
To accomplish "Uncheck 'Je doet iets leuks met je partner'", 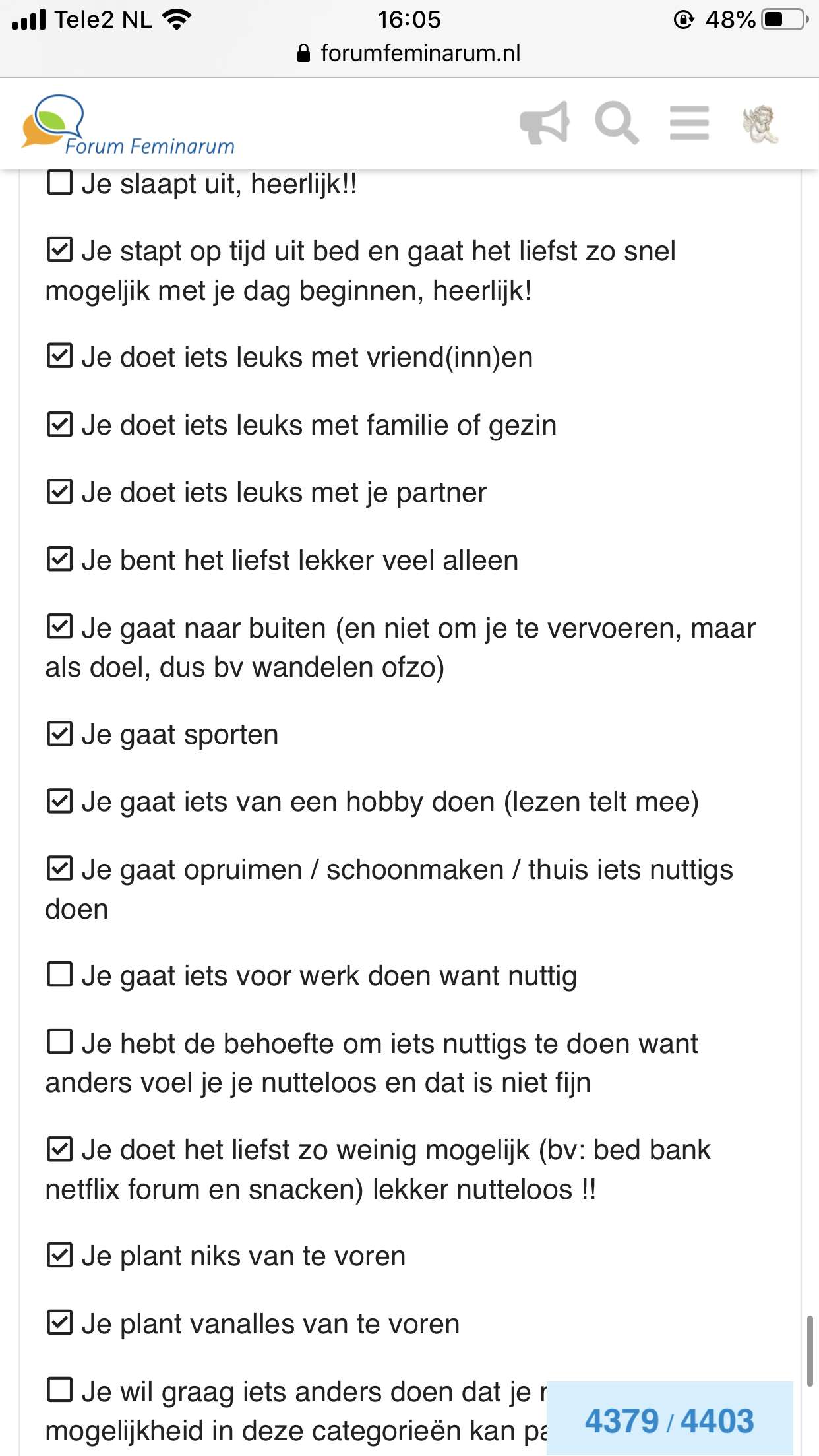I will tap(59, 492).
